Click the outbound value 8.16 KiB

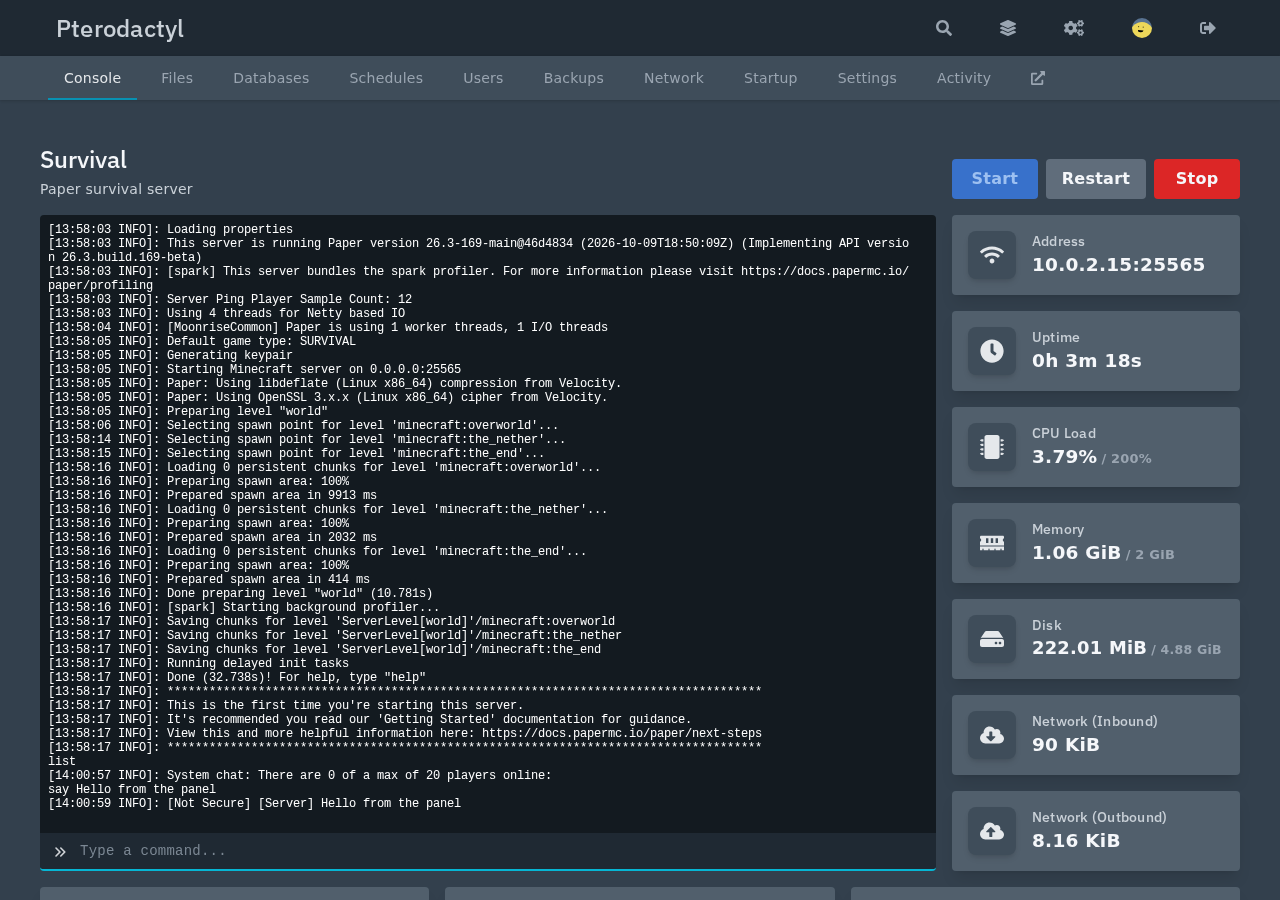[x=1076, y=841]
